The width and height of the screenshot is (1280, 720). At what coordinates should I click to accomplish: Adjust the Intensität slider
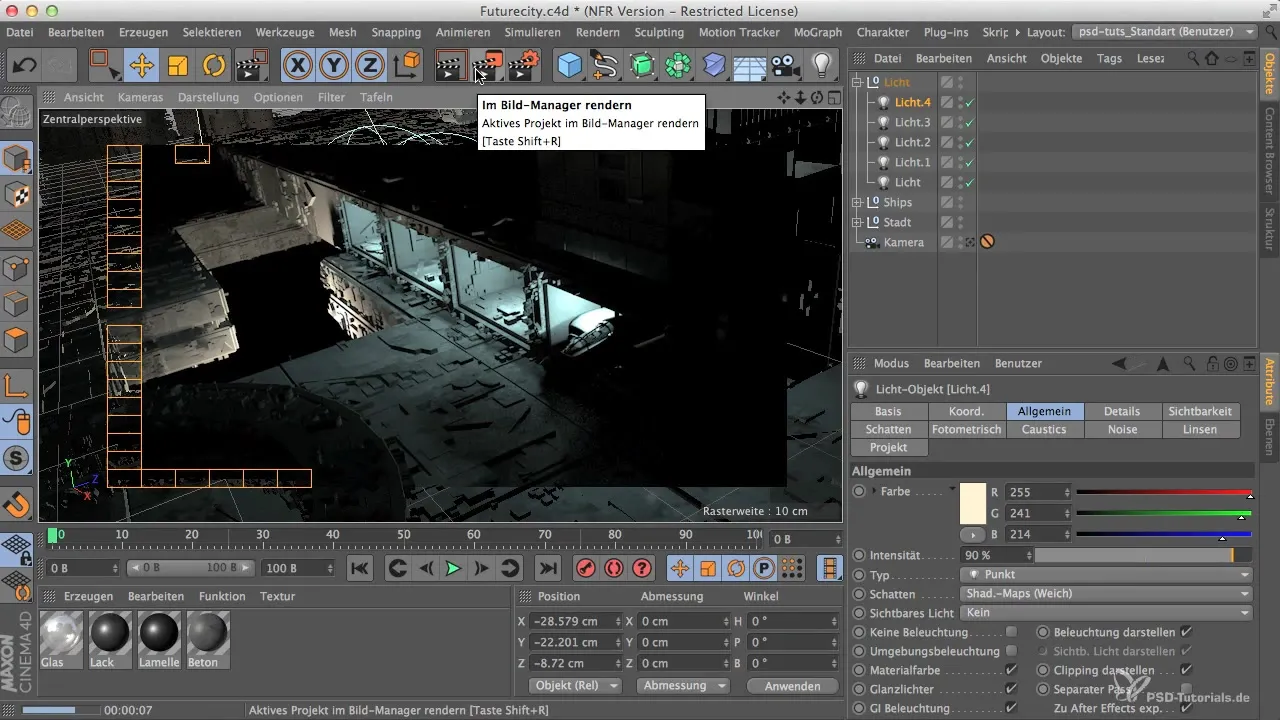[1143, 555]
